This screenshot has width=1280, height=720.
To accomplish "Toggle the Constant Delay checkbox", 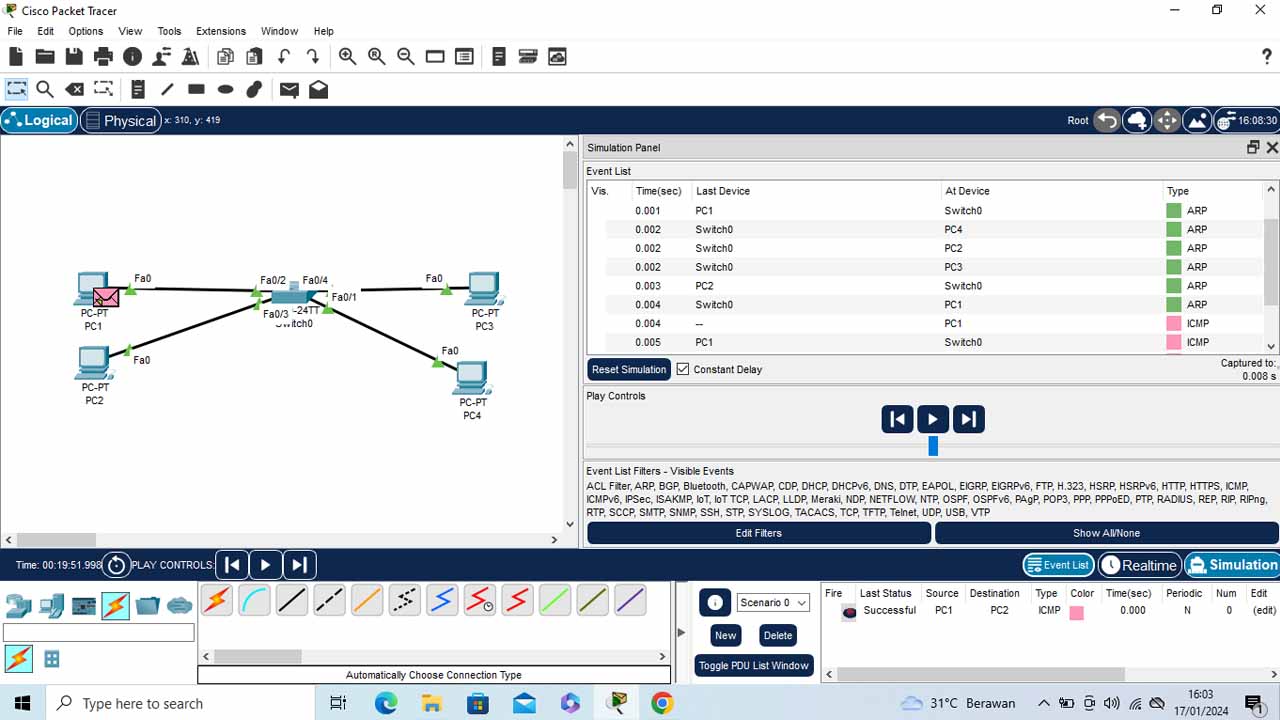I will [x=683, y=369].
